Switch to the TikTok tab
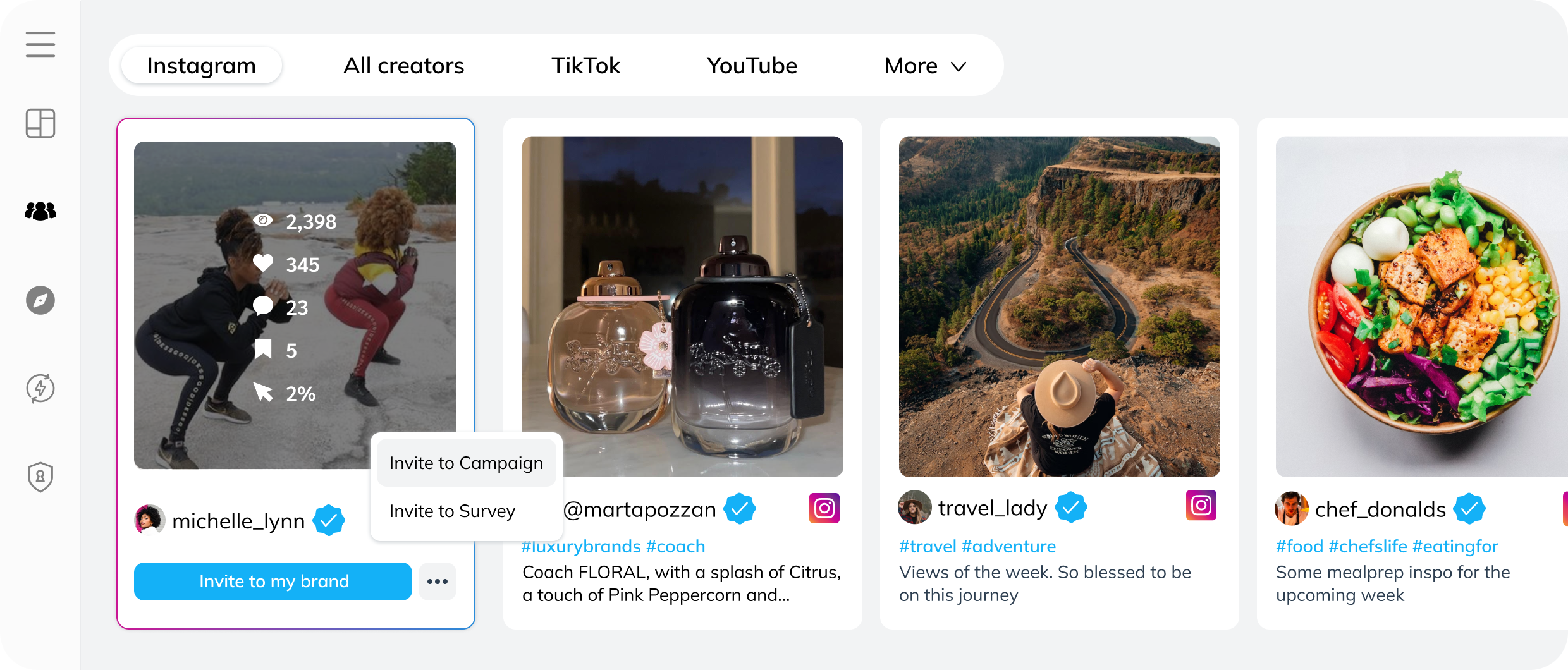Viewport: 1568px width, 670px height. click(585, 66)
